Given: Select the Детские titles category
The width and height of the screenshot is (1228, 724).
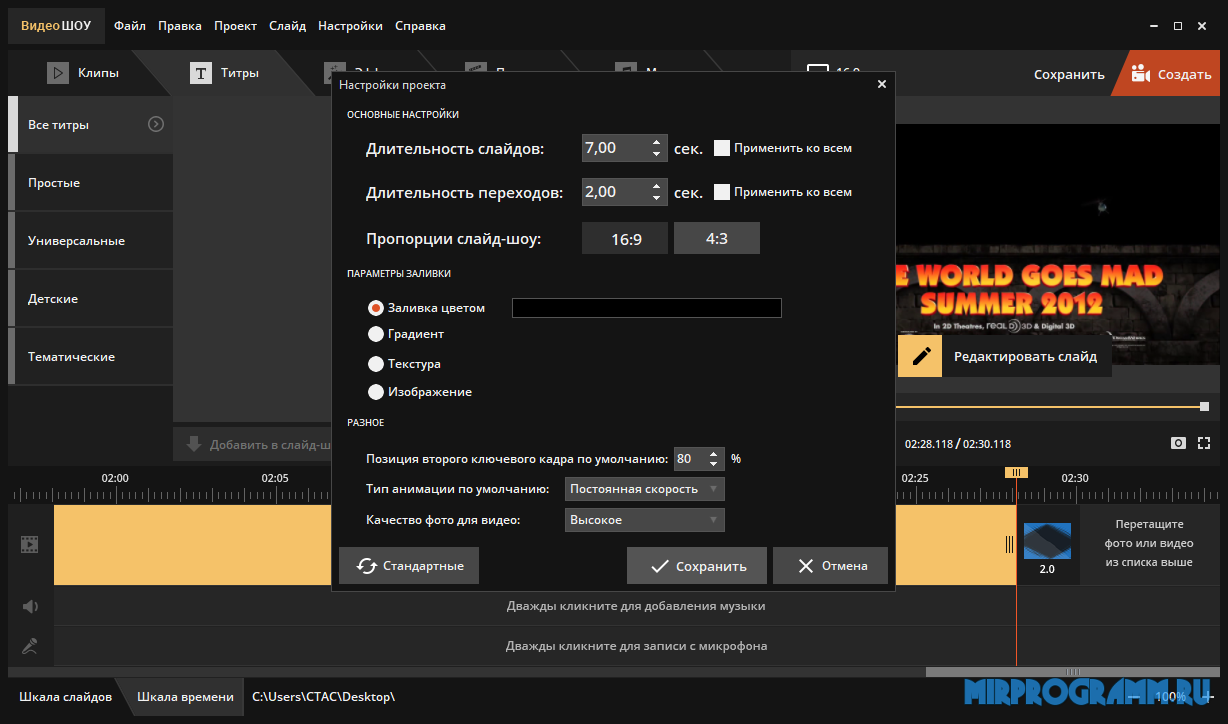Looking at the screenshot, I should [x=90, y=299].
